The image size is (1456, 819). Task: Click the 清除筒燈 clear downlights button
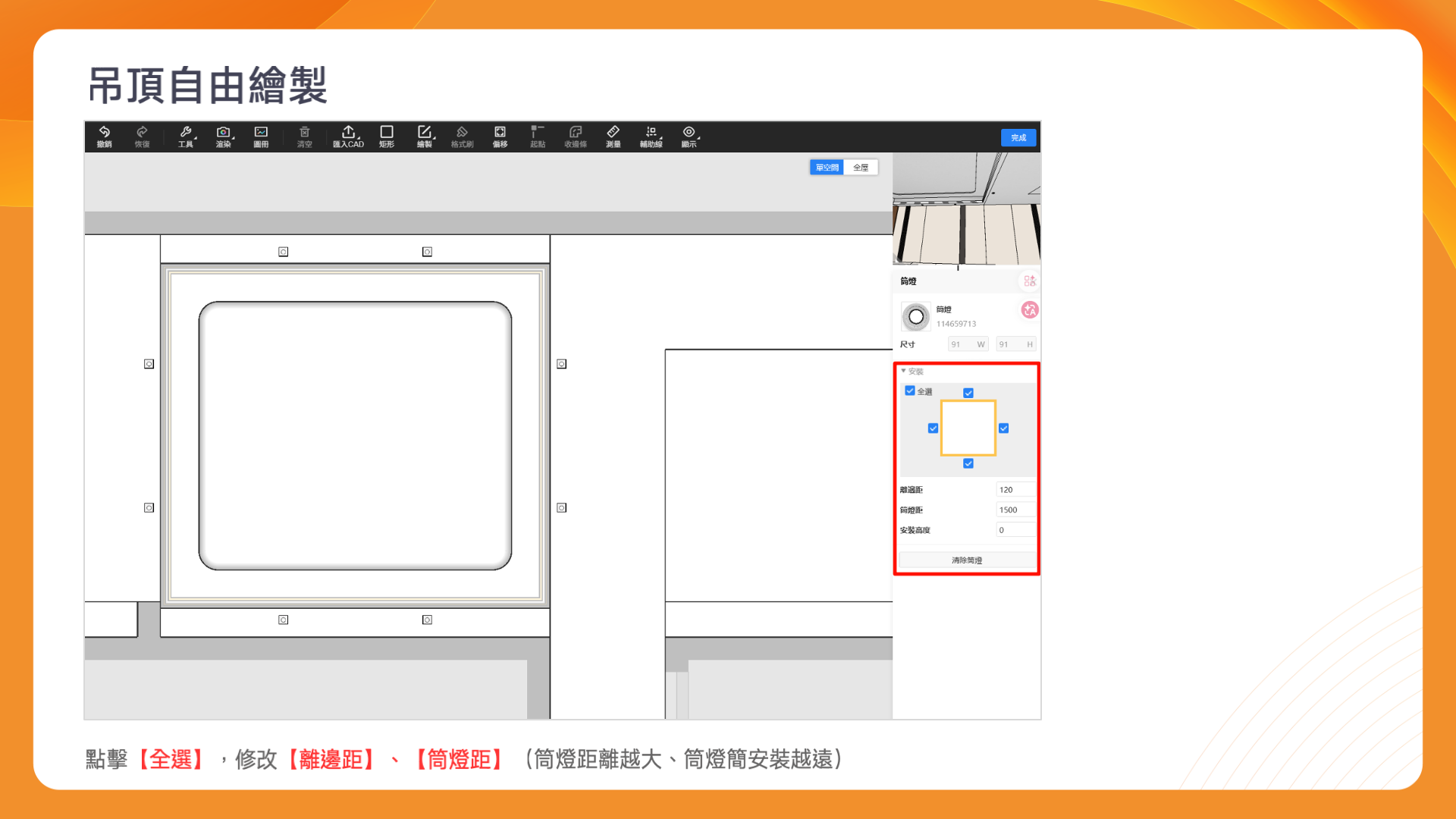(966, 560)
